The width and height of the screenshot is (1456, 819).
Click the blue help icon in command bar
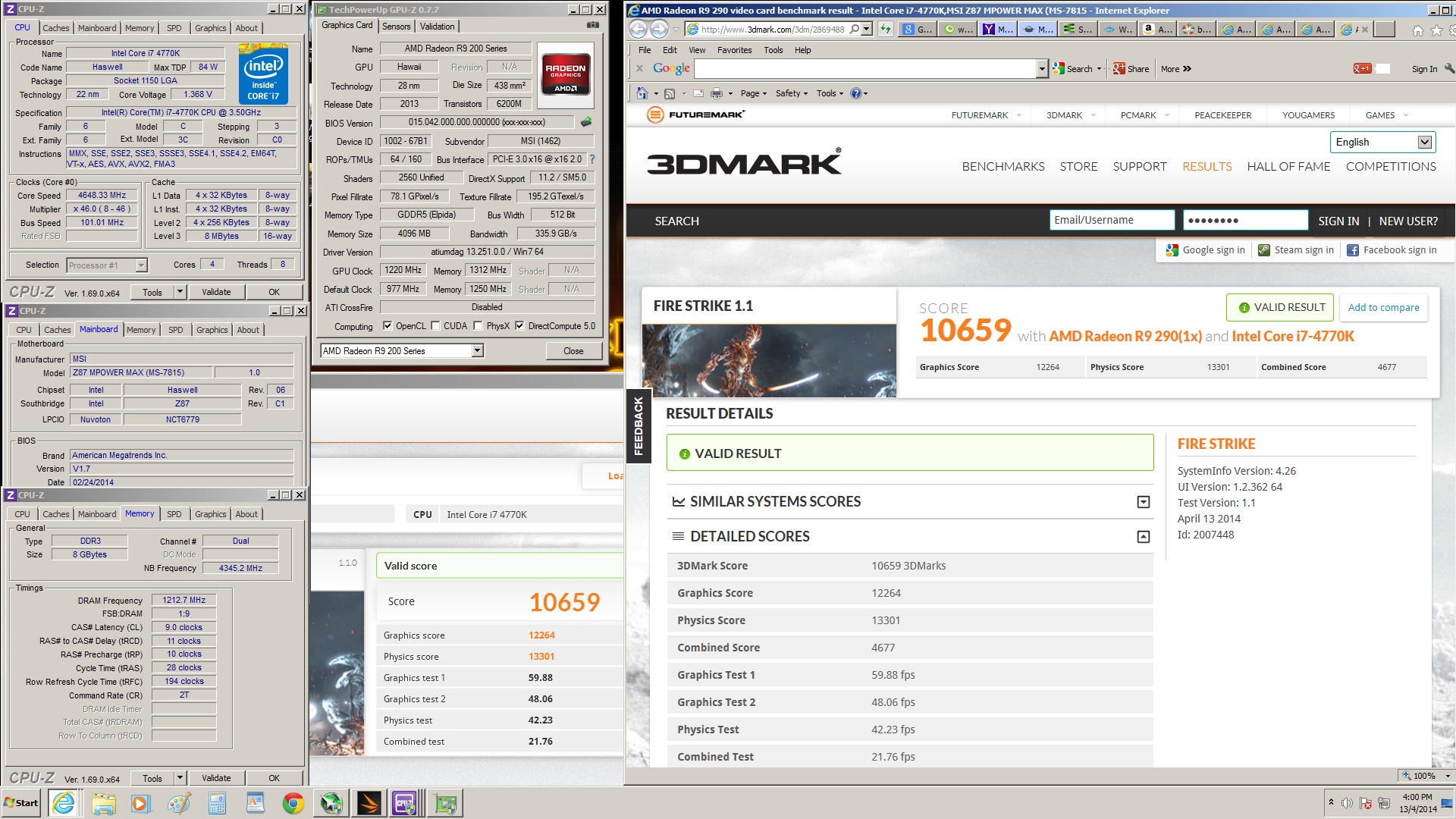pos(855,93)
